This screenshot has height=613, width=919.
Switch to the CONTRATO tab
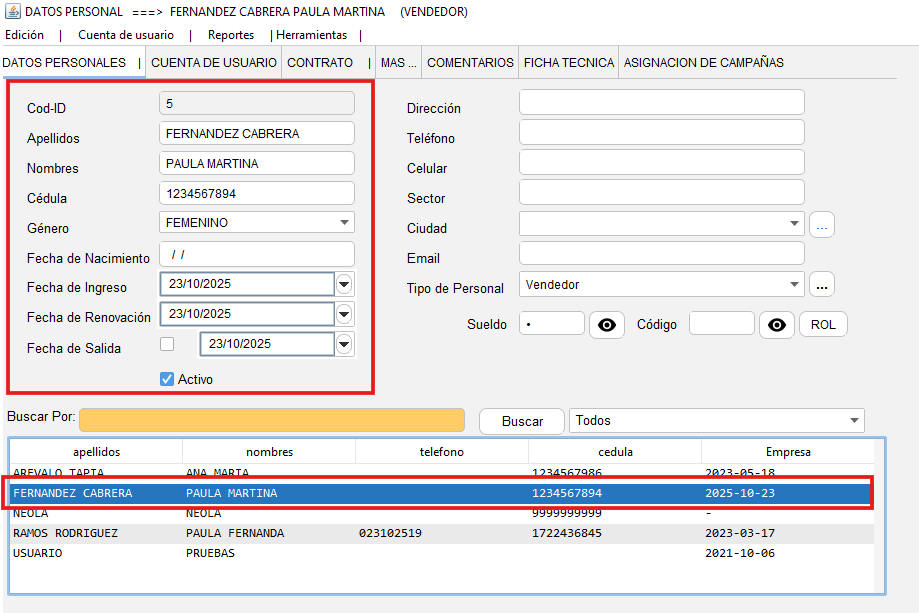320,62
